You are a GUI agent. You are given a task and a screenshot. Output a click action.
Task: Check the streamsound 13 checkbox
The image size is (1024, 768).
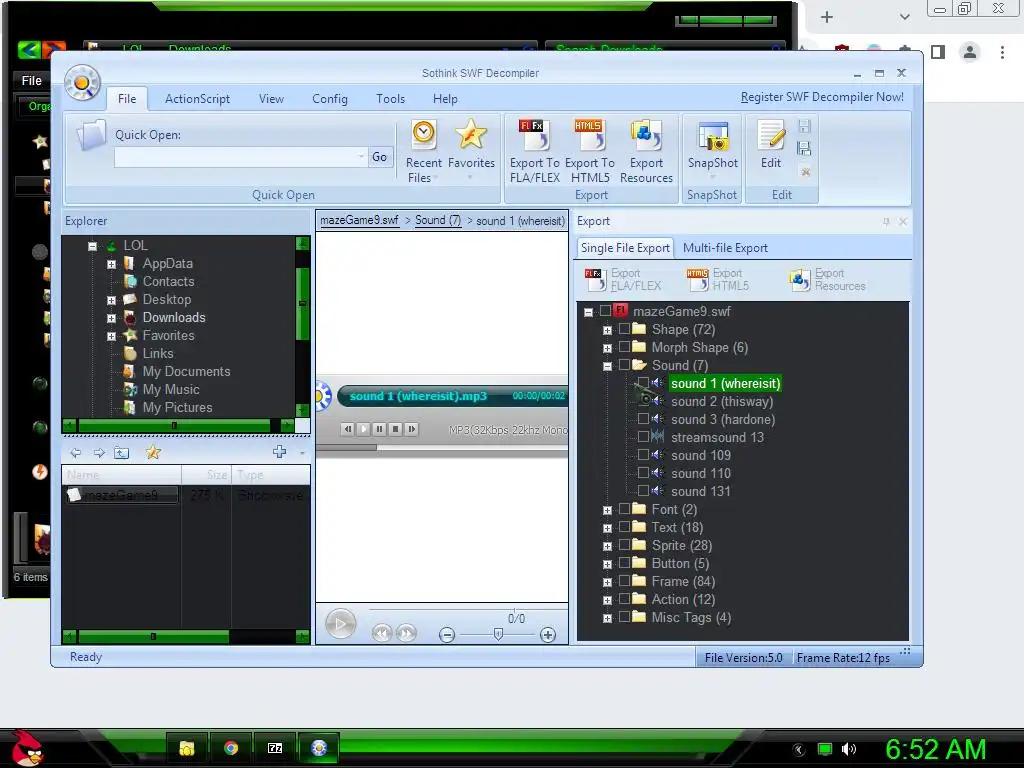tap(643, 436)
